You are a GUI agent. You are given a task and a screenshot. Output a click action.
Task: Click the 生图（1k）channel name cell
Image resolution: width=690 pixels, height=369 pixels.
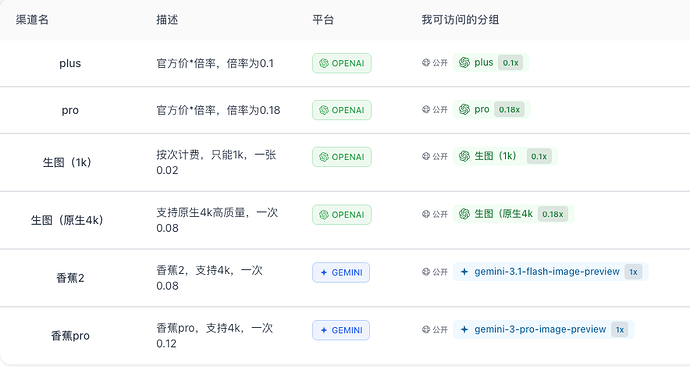click(x=67, y=162)
